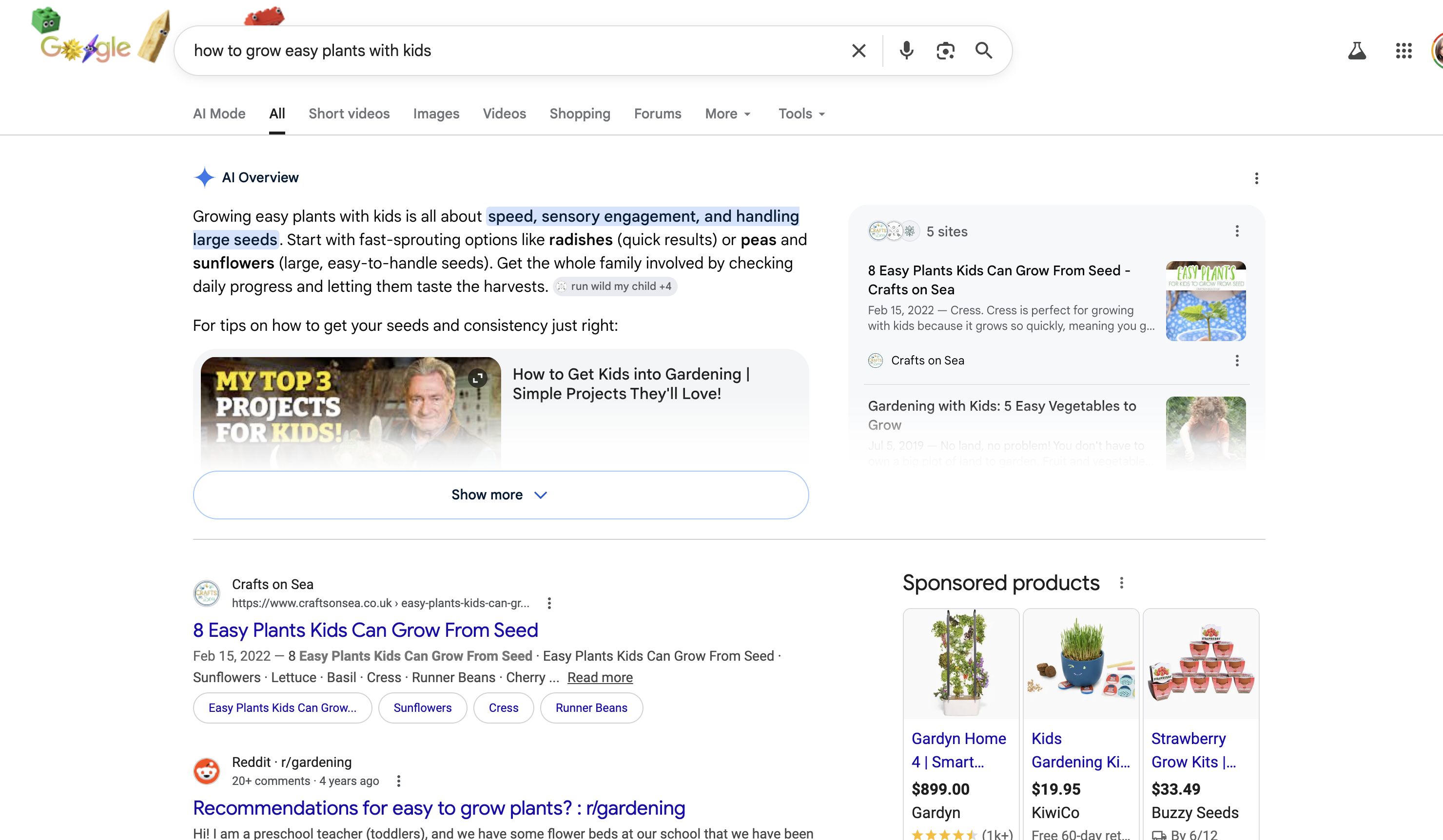Screen dimensions: 1443x840
Task: Open sidebar '8 Easy Plants Kids Can Grow' article
Action: click(x=999, y=280)
